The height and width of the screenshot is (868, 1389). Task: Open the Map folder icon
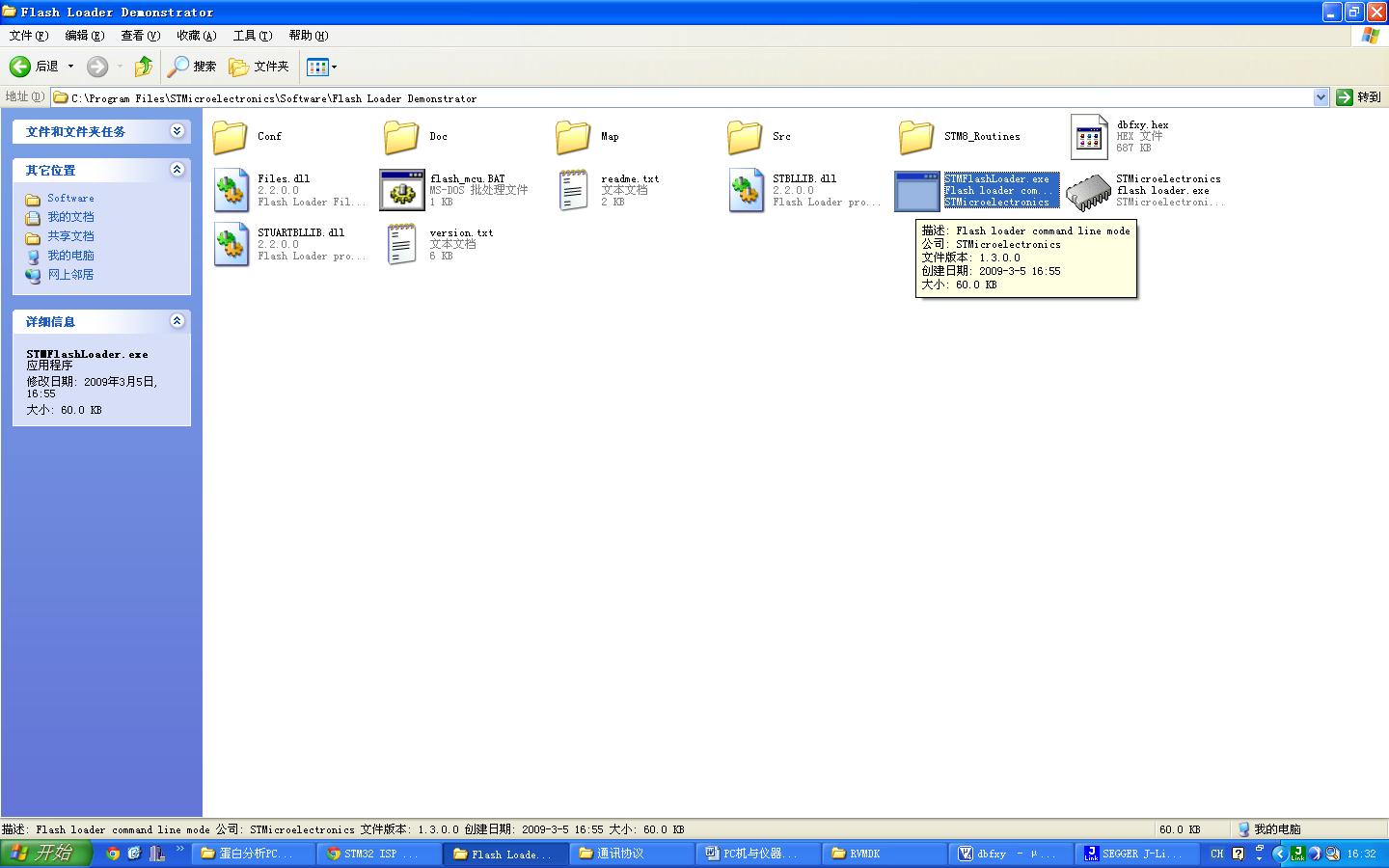tap(573, 137)
